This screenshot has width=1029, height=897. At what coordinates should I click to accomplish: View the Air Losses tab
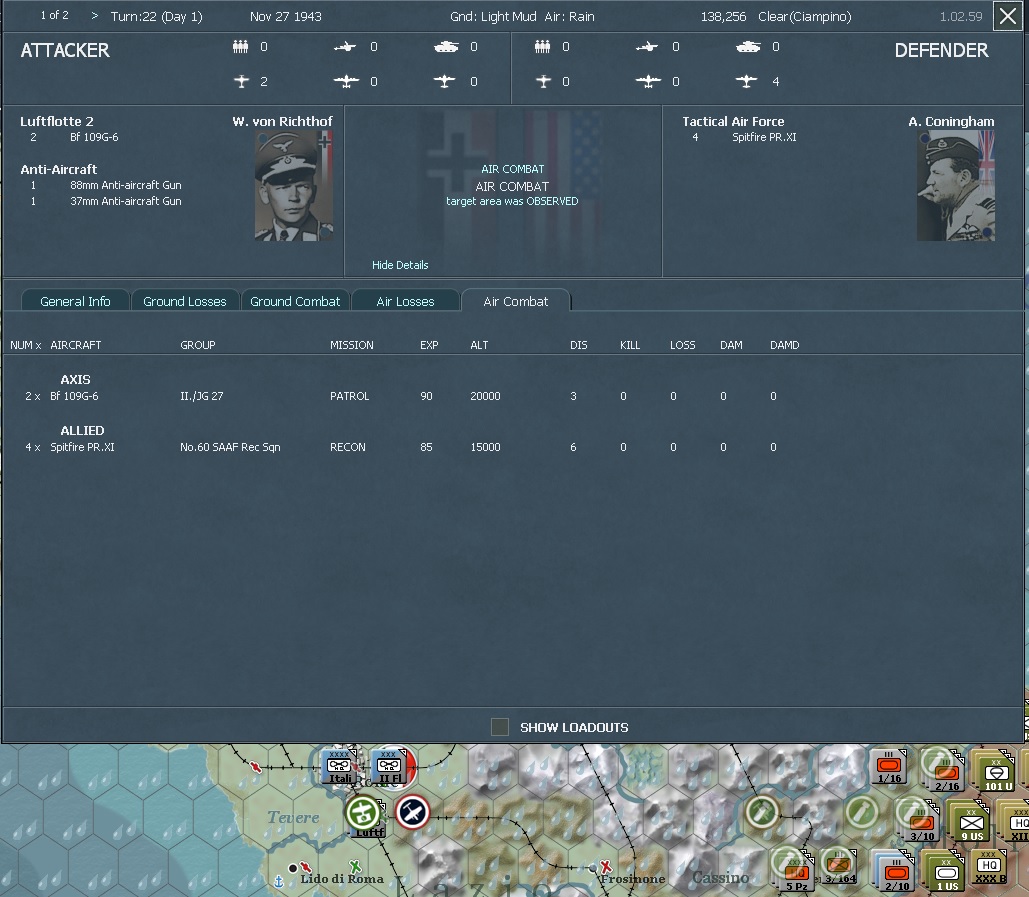pyautogui.click(x=405, y=300)
